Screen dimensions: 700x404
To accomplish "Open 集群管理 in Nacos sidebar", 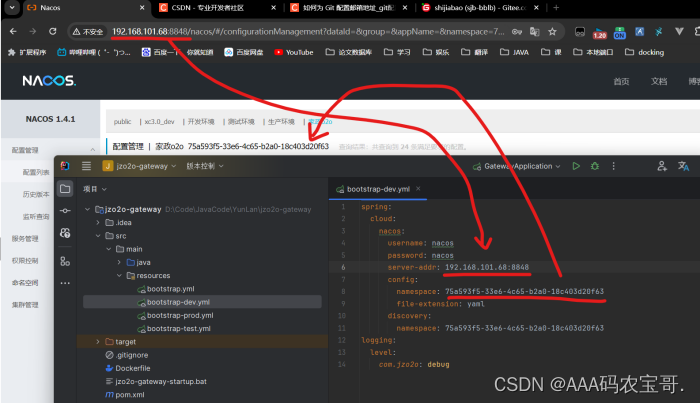I will (25, 305).
